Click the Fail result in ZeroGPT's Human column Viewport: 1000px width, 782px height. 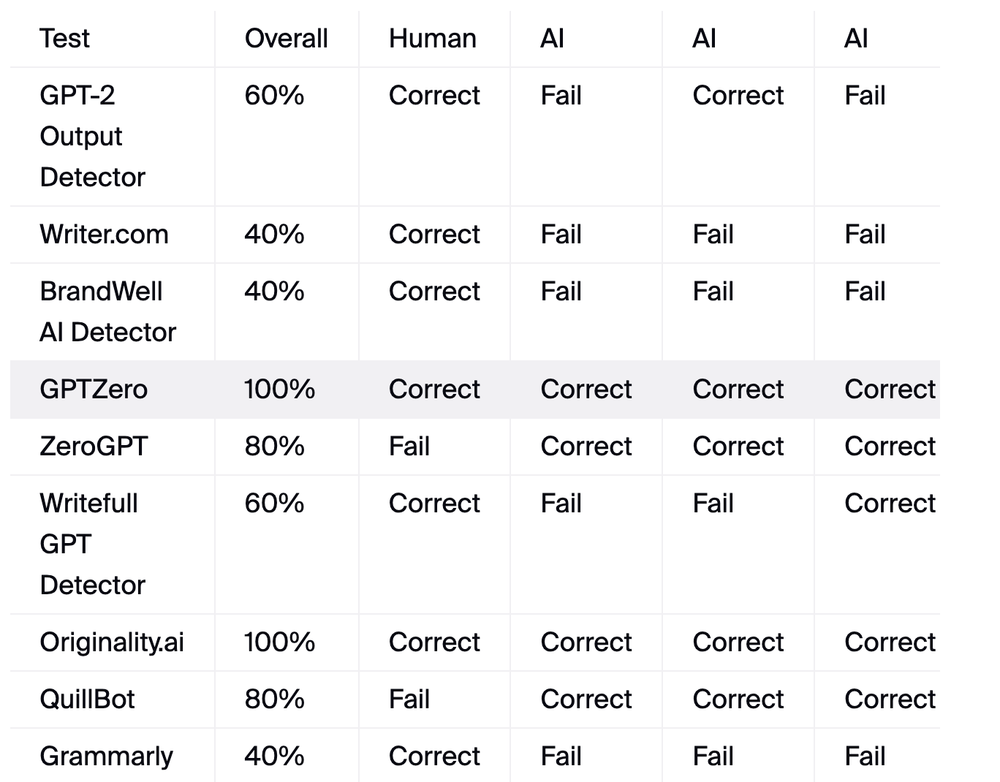409,446
